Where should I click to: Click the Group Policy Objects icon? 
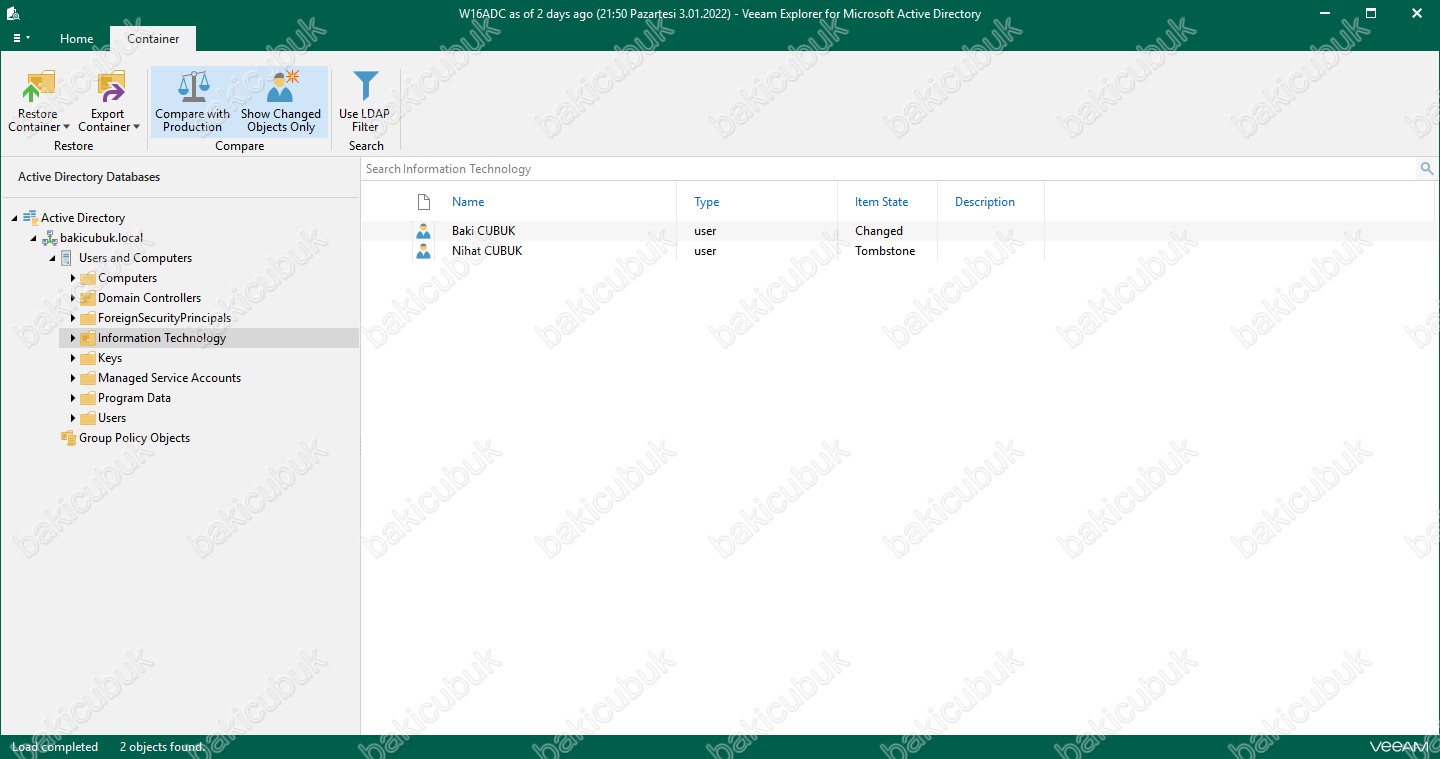pyautogui.click(x=68, y=438)
